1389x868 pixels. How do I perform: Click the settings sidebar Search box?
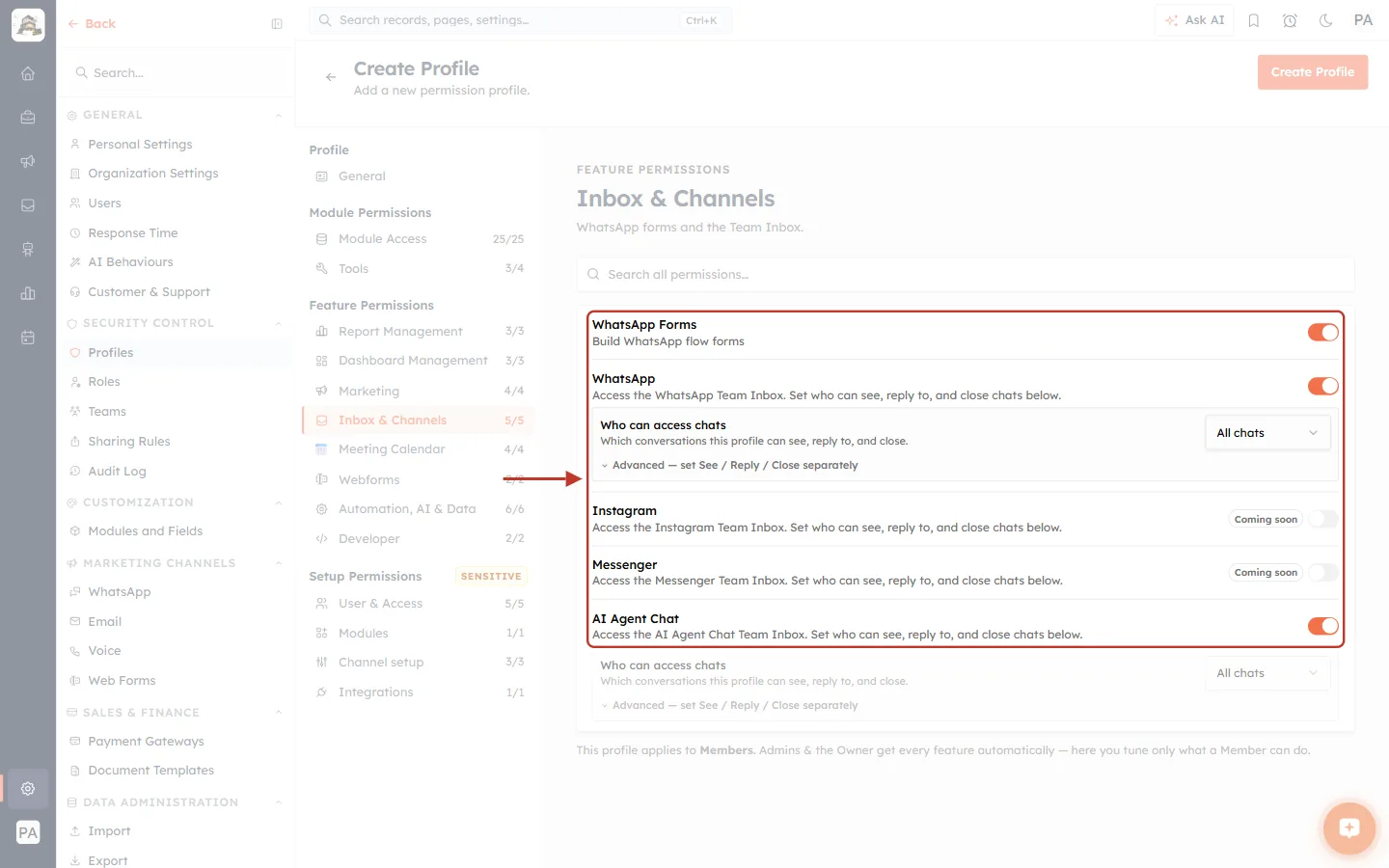[176, 73]
